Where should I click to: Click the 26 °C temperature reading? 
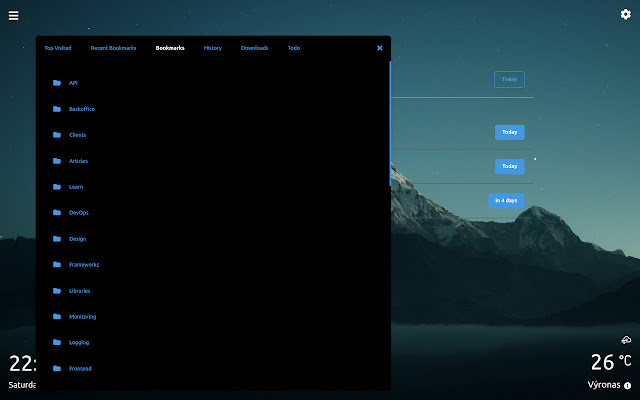611,362
